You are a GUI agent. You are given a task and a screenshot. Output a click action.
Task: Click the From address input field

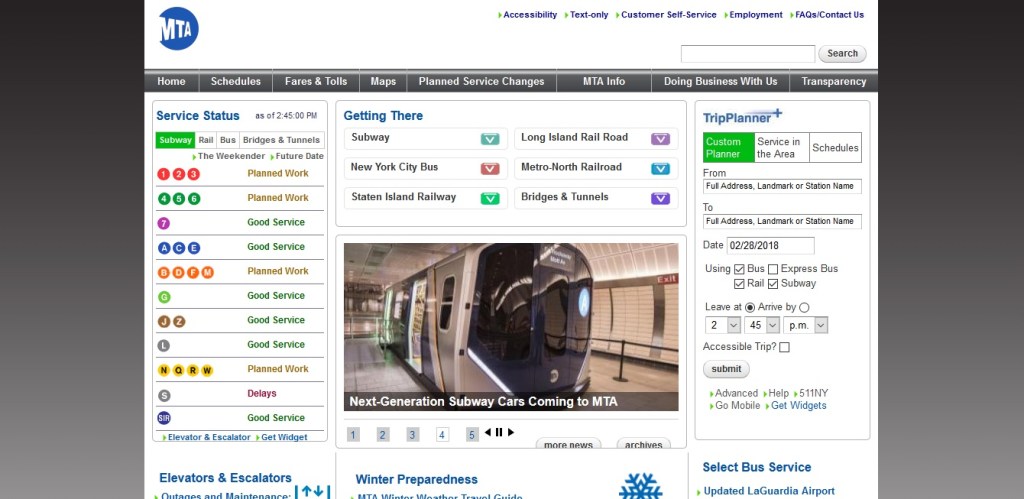click(782, 186)
